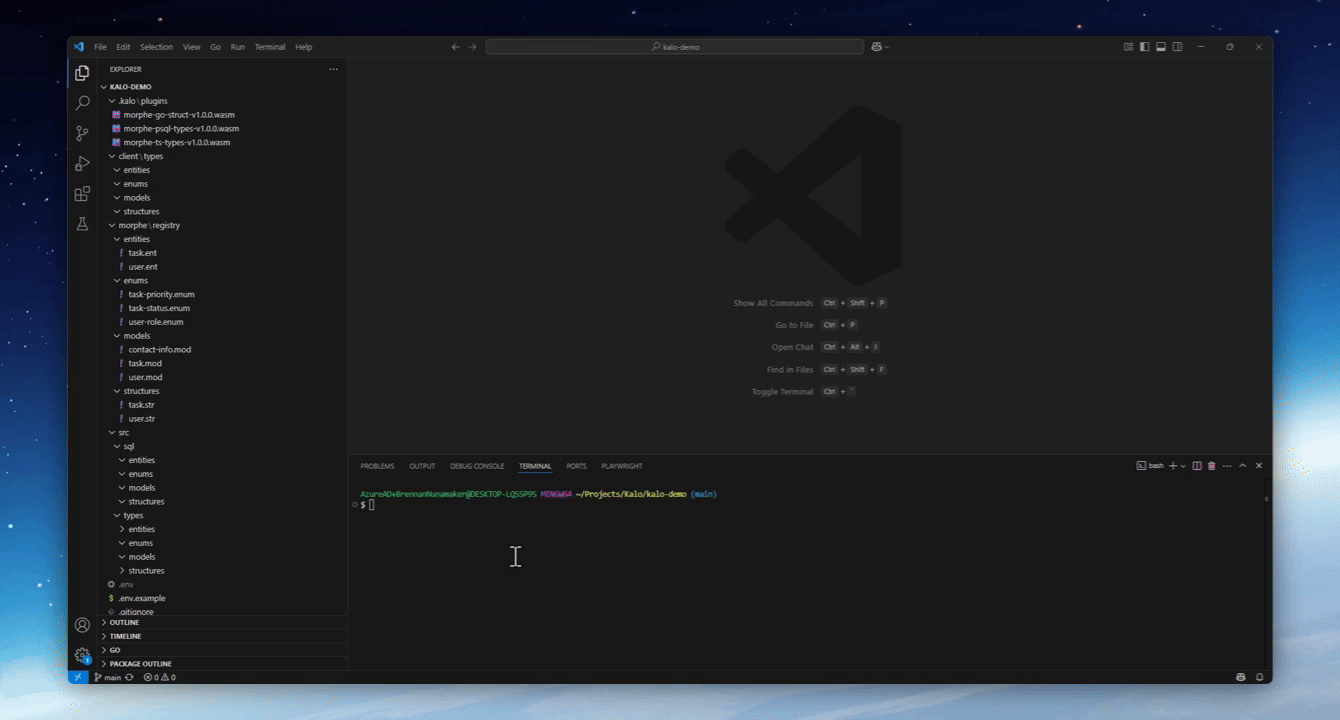Screen dimensions: 1340x720
Task: Toggle the bottom panel layout button
Action: tap(1160, 47)
